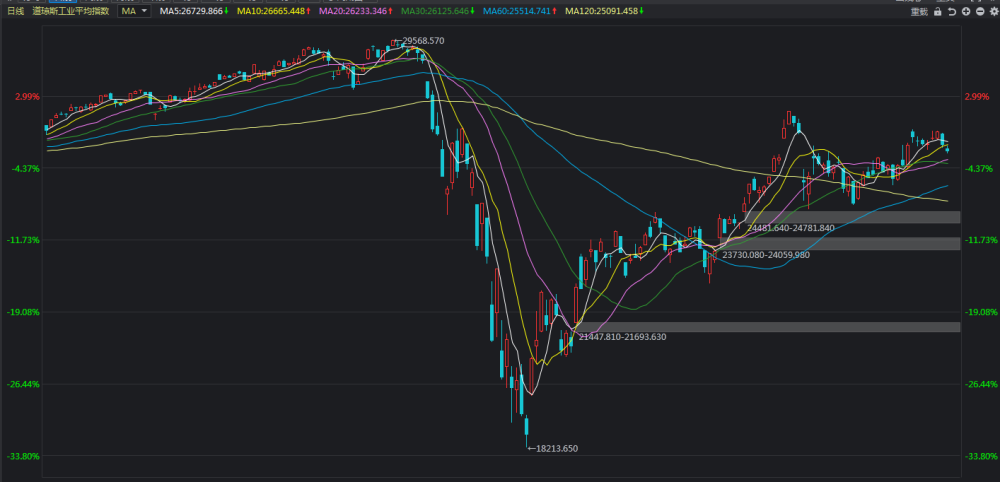Viewport: 1000px width, 482px height.
Task: Click left axis -26.44% label
Action: (24, 384)
